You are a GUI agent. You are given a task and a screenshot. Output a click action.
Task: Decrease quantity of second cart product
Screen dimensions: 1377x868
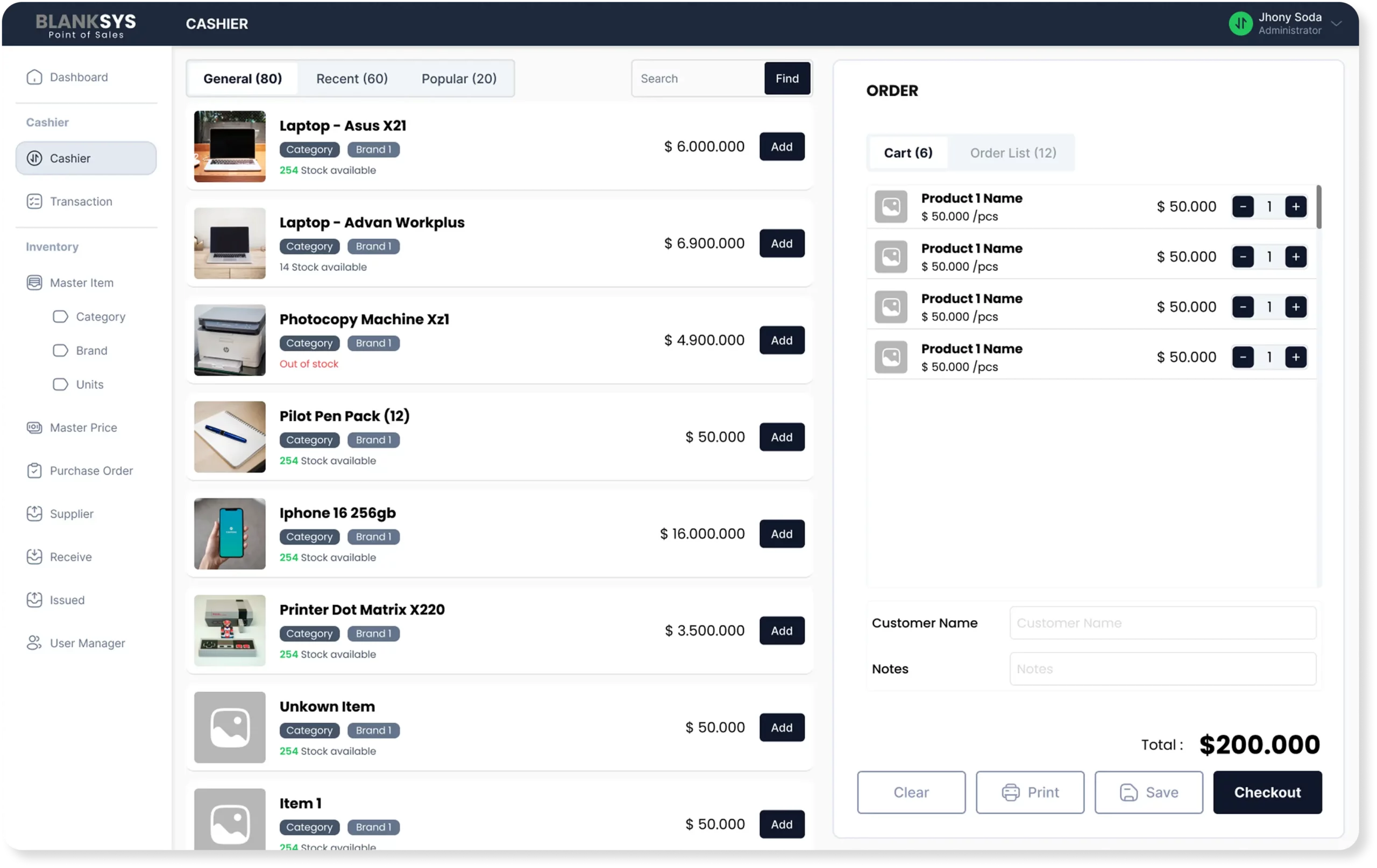1243,257
